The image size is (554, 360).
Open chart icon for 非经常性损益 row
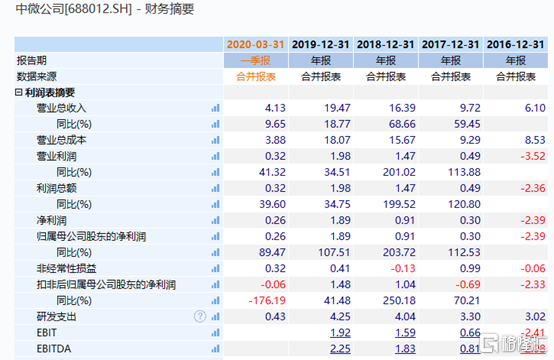(216, 268)
